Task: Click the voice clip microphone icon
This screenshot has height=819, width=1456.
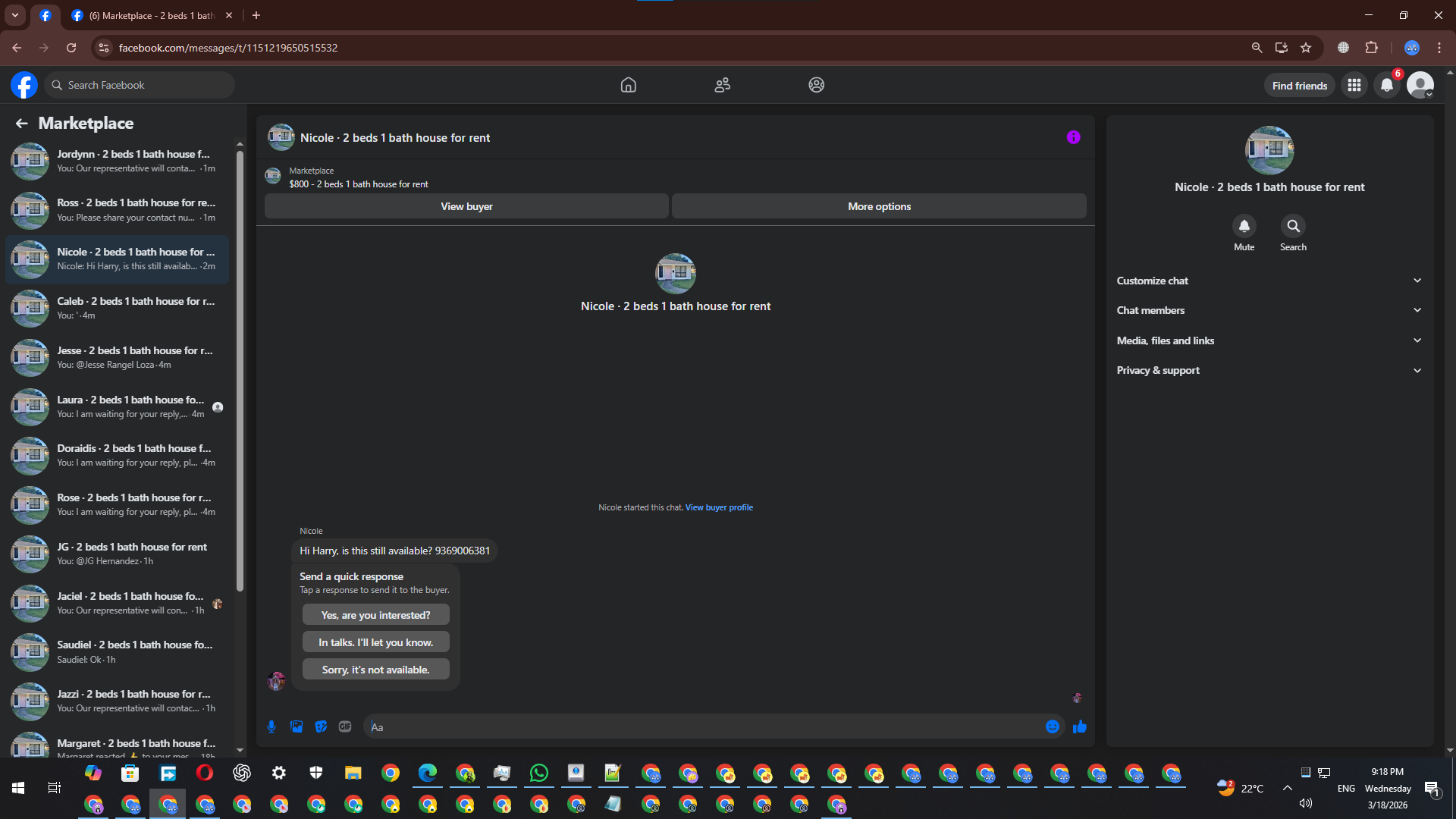Action: pos(271,726)
